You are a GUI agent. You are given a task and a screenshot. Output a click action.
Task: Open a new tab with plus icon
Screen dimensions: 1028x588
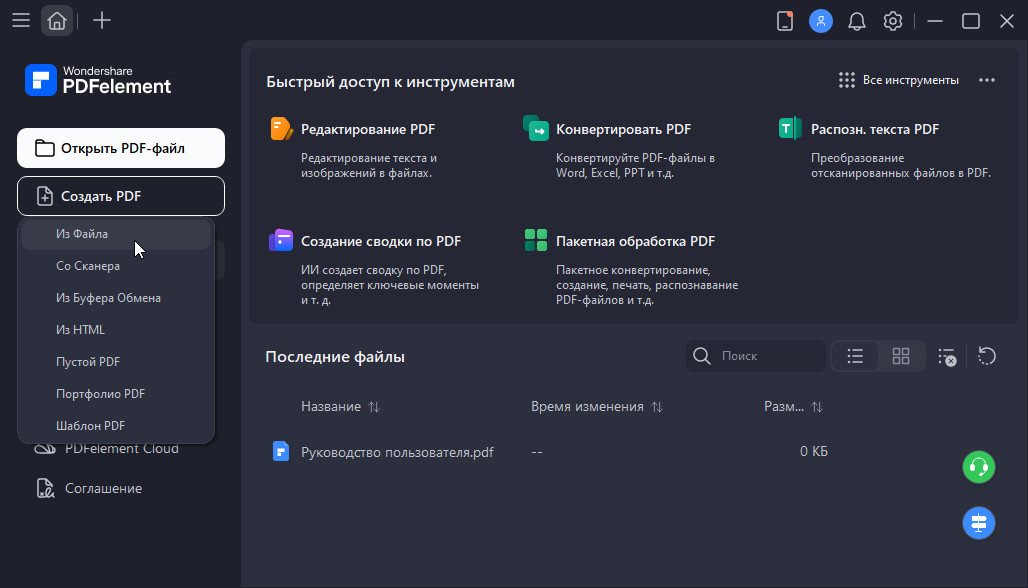[x=101, y=21]
